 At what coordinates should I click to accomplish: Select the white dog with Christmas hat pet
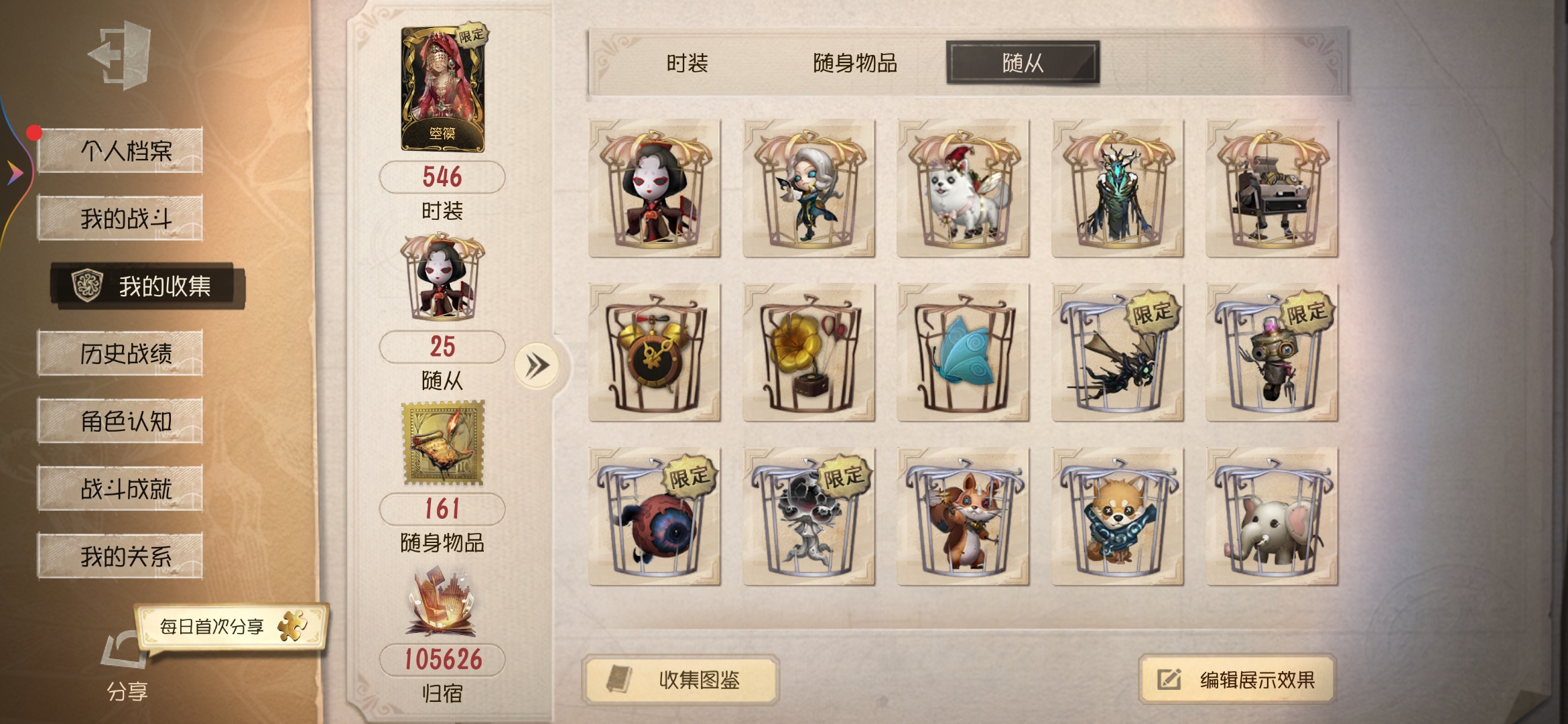point(963,188)
